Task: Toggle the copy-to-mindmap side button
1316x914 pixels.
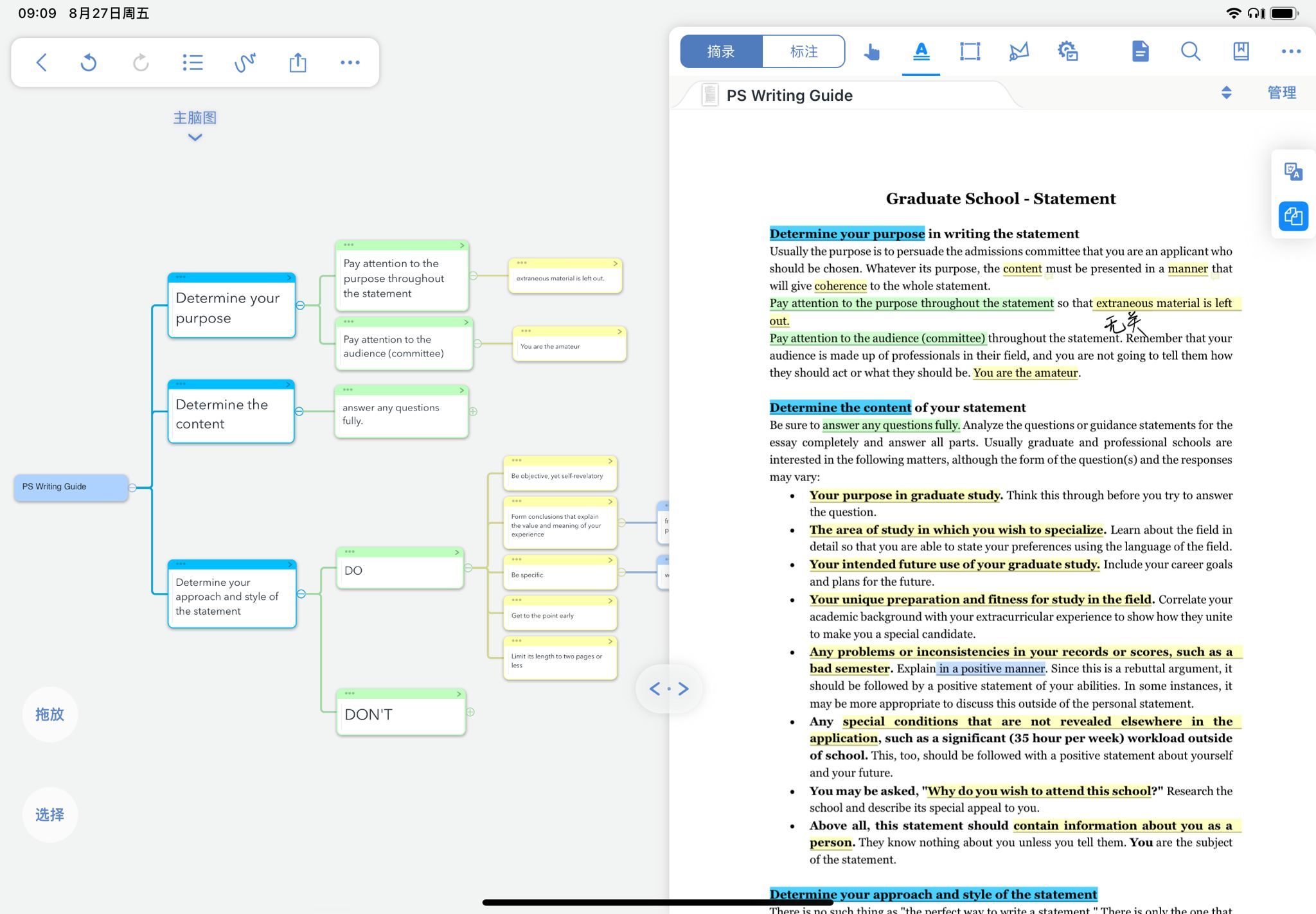Action: [1293, 216]
